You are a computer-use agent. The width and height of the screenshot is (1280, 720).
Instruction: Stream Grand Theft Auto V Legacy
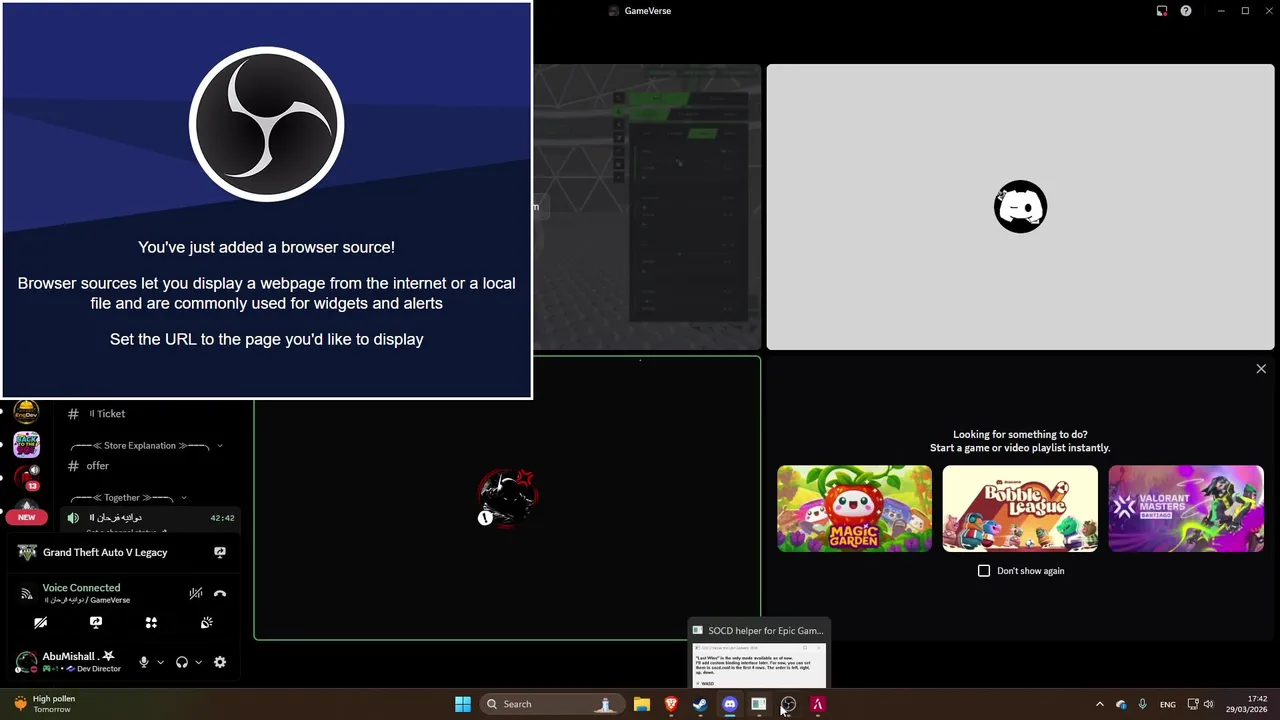pos(220,552)
